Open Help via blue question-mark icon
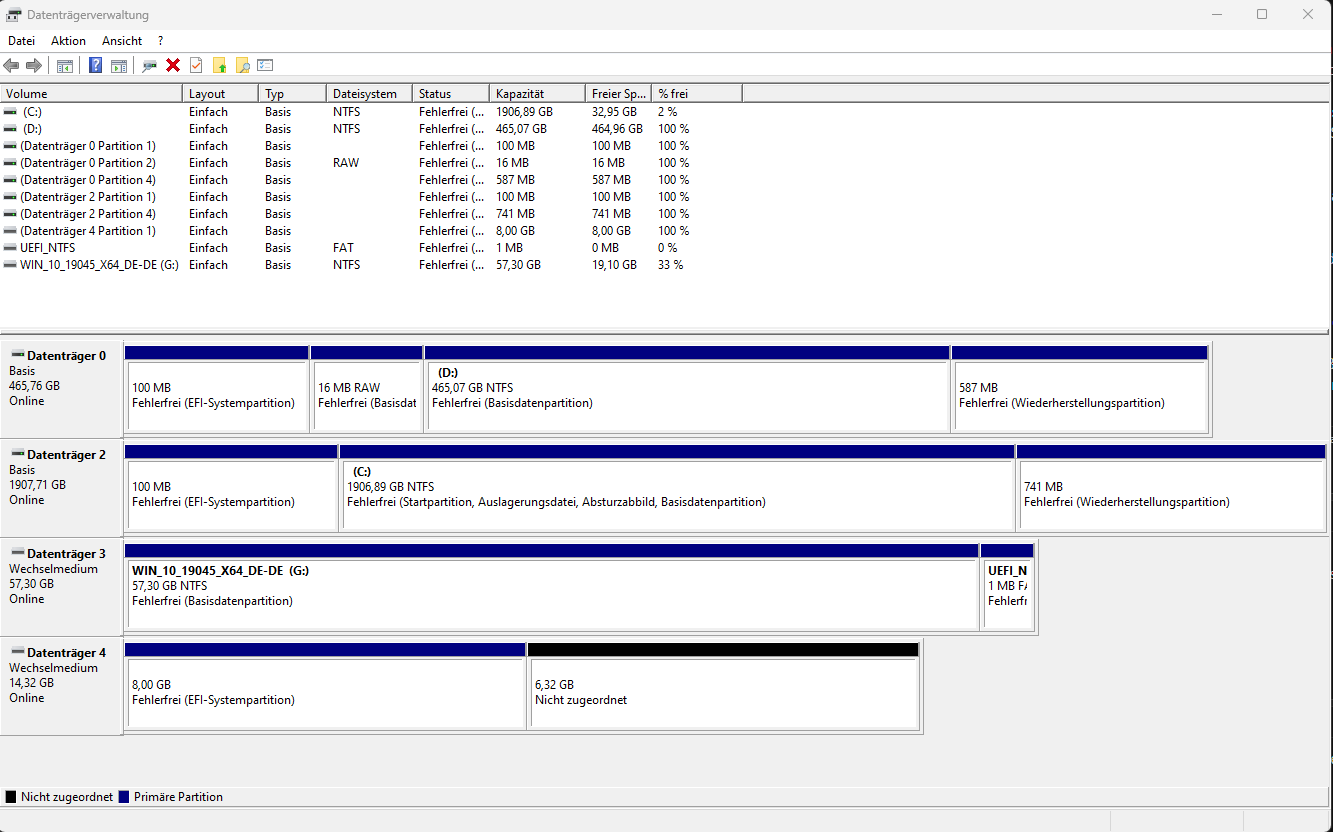Viewport: 1333px width, 832px height. (x=96, y=65)
